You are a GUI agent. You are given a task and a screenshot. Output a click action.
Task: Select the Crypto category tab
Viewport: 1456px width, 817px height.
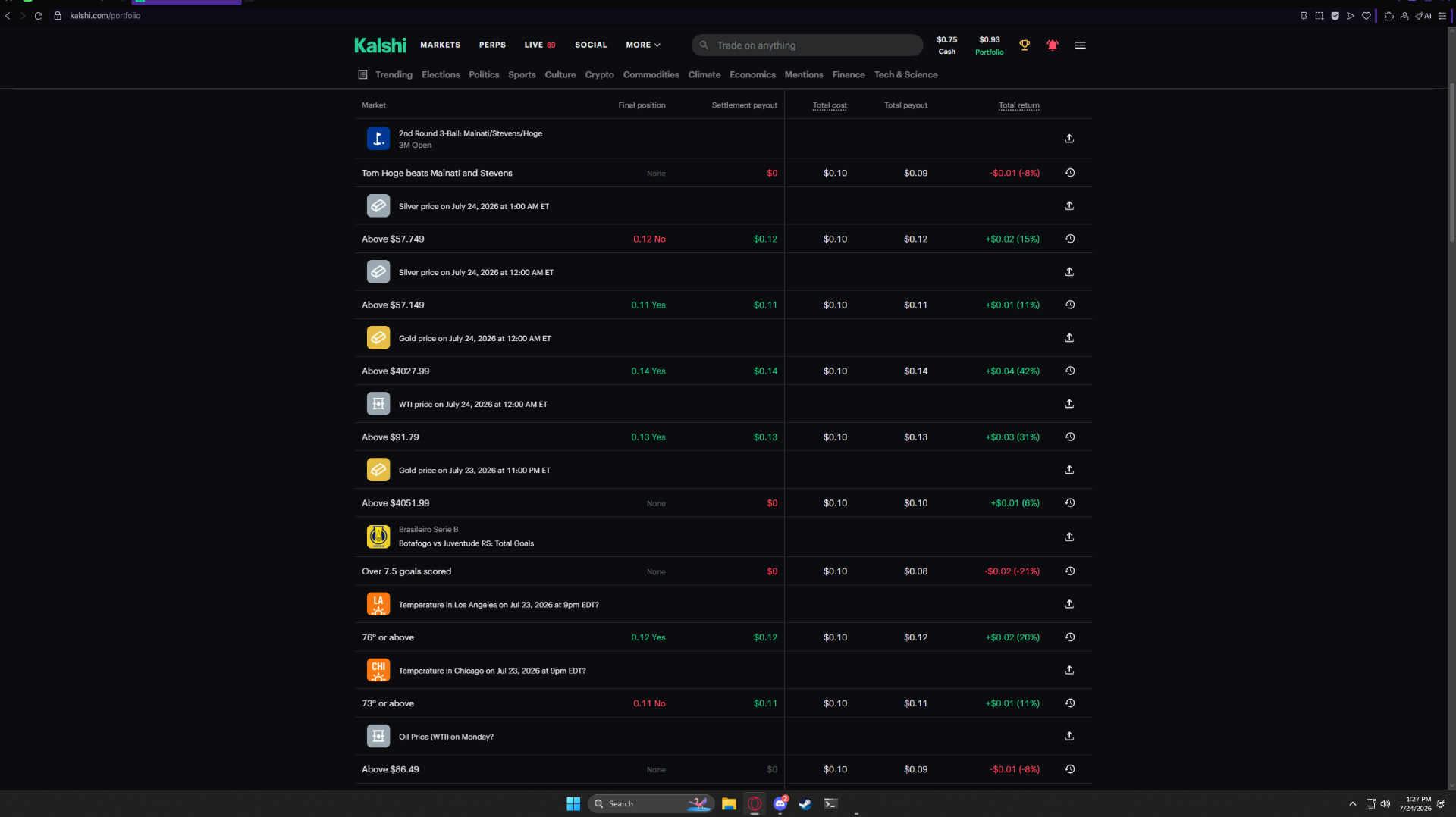[599, 75]
